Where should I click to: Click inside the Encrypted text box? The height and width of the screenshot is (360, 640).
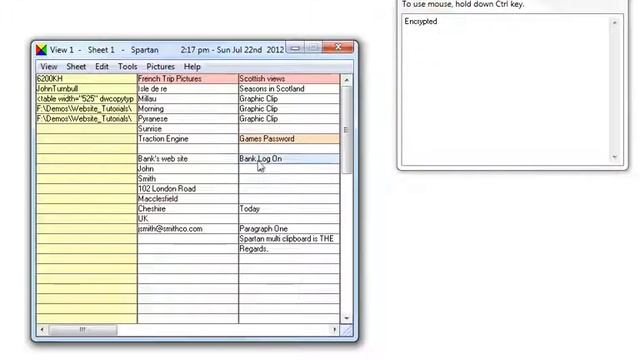click(505, 89)
